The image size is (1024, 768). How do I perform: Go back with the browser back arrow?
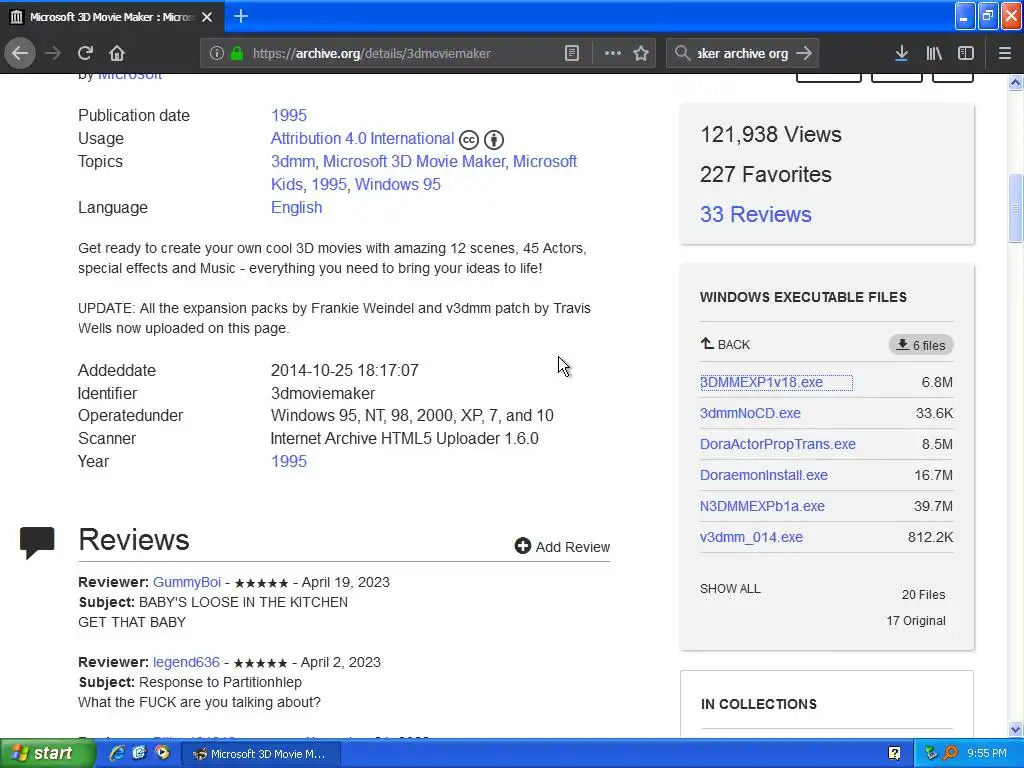click(x=20, y=53)
